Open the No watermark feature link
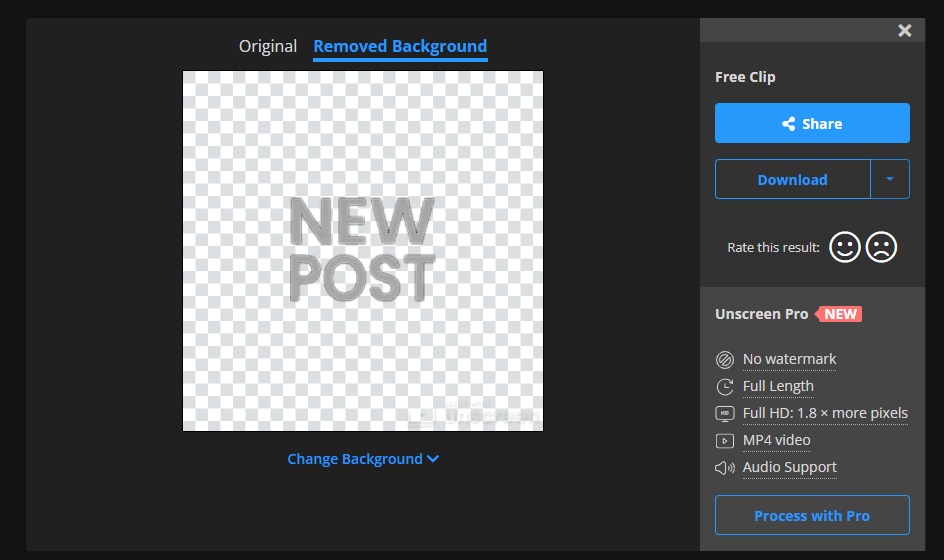Screen dimensions: 944x560 coord(789,359)
